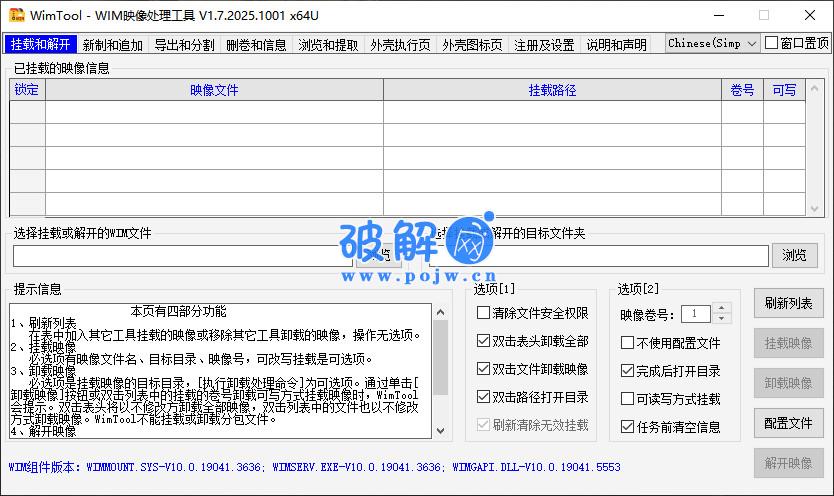Toggle 双击文件卸载映像 checkbox
The width and height of the screenshot is (834, 496).
(483, 368)
